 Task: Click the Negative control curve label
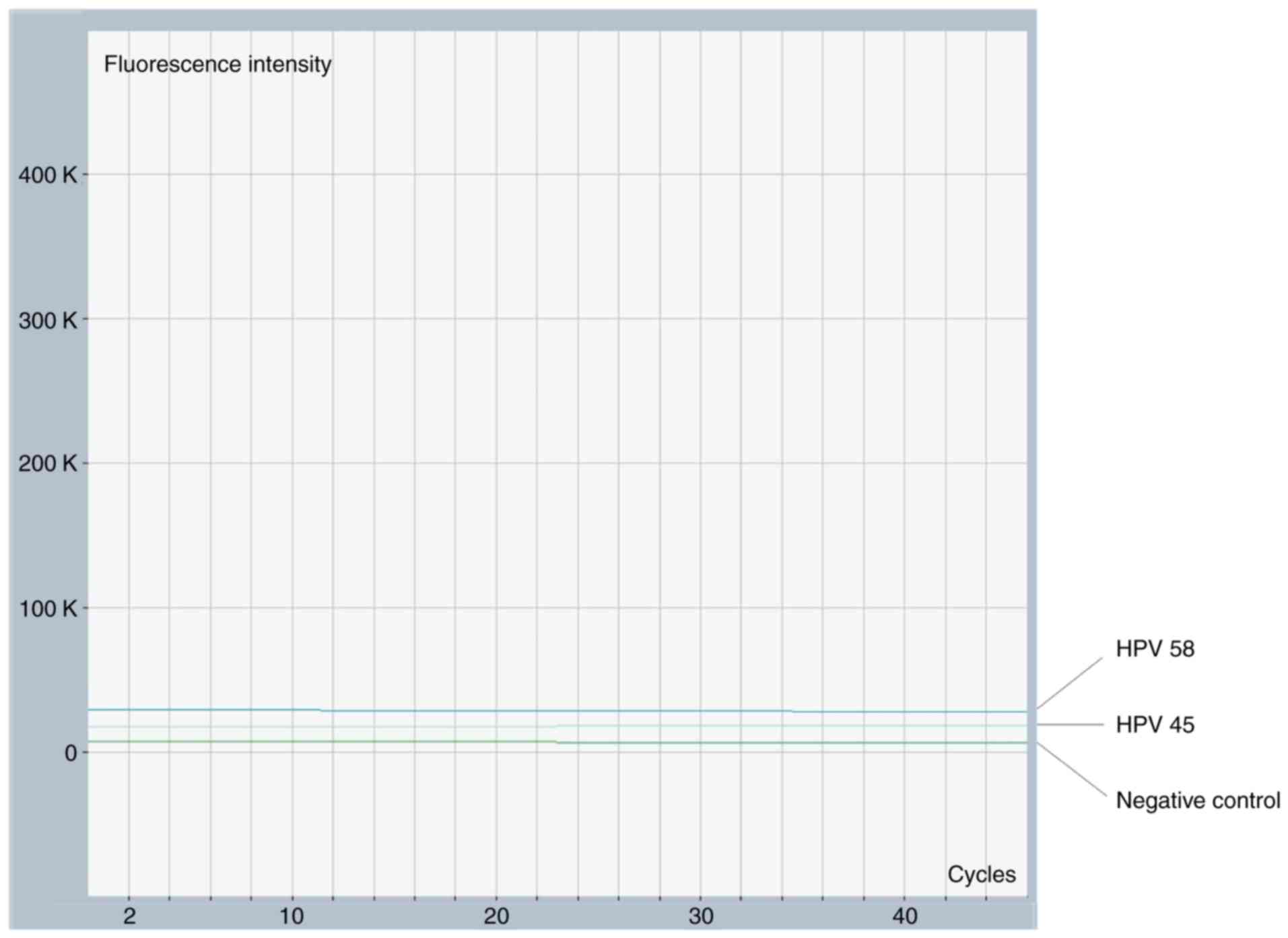[1198, 801]
